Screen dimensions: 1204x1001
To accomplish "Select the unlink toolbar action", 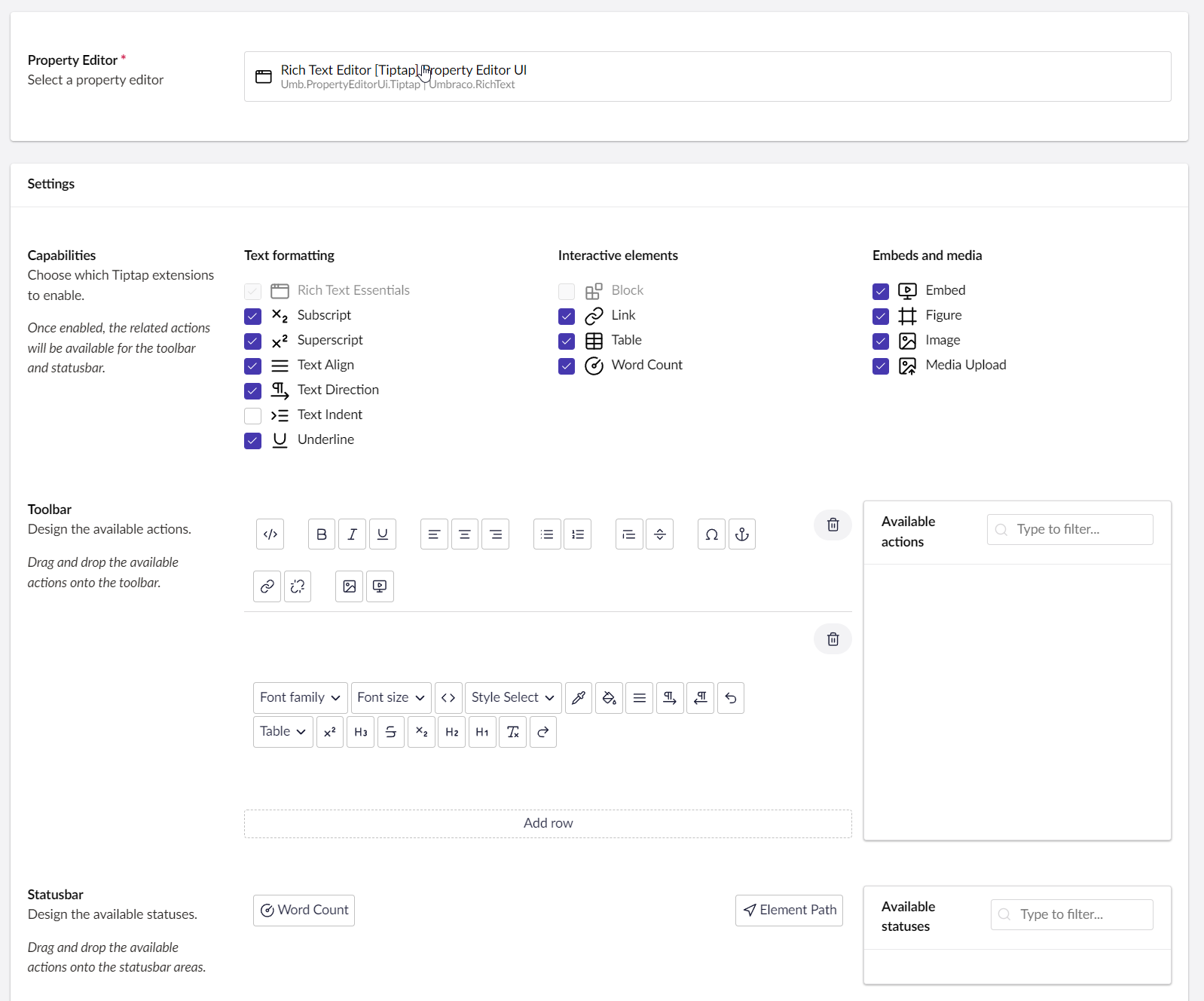I will pyautogui.click(x=298, y=586).
